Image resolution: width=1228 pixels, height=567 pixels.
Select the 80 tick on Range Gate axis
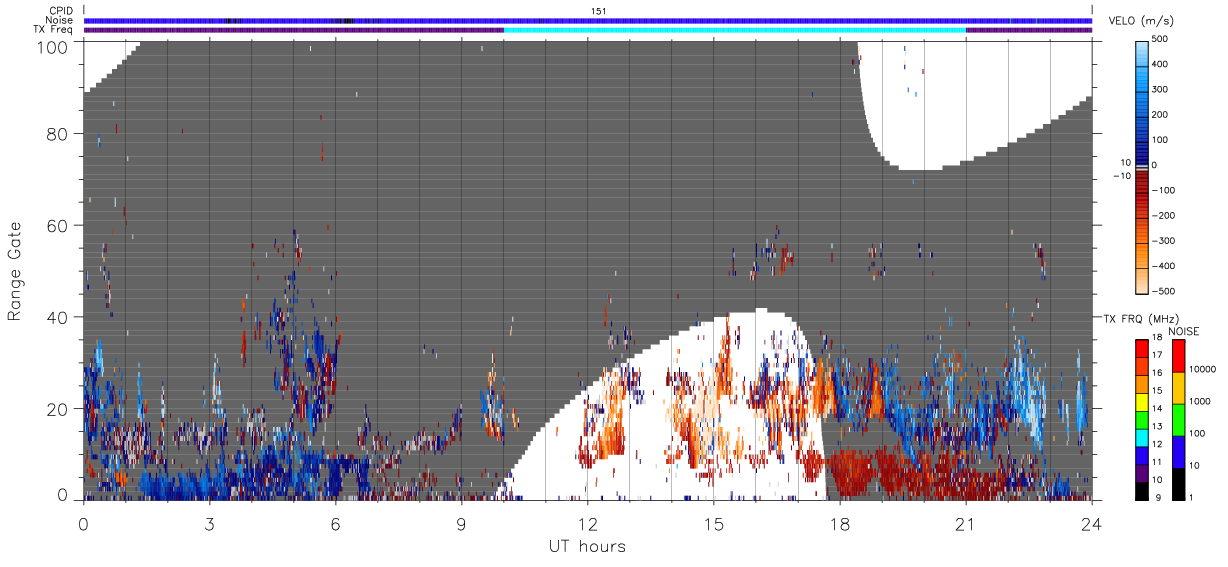(x=59, y=133)
